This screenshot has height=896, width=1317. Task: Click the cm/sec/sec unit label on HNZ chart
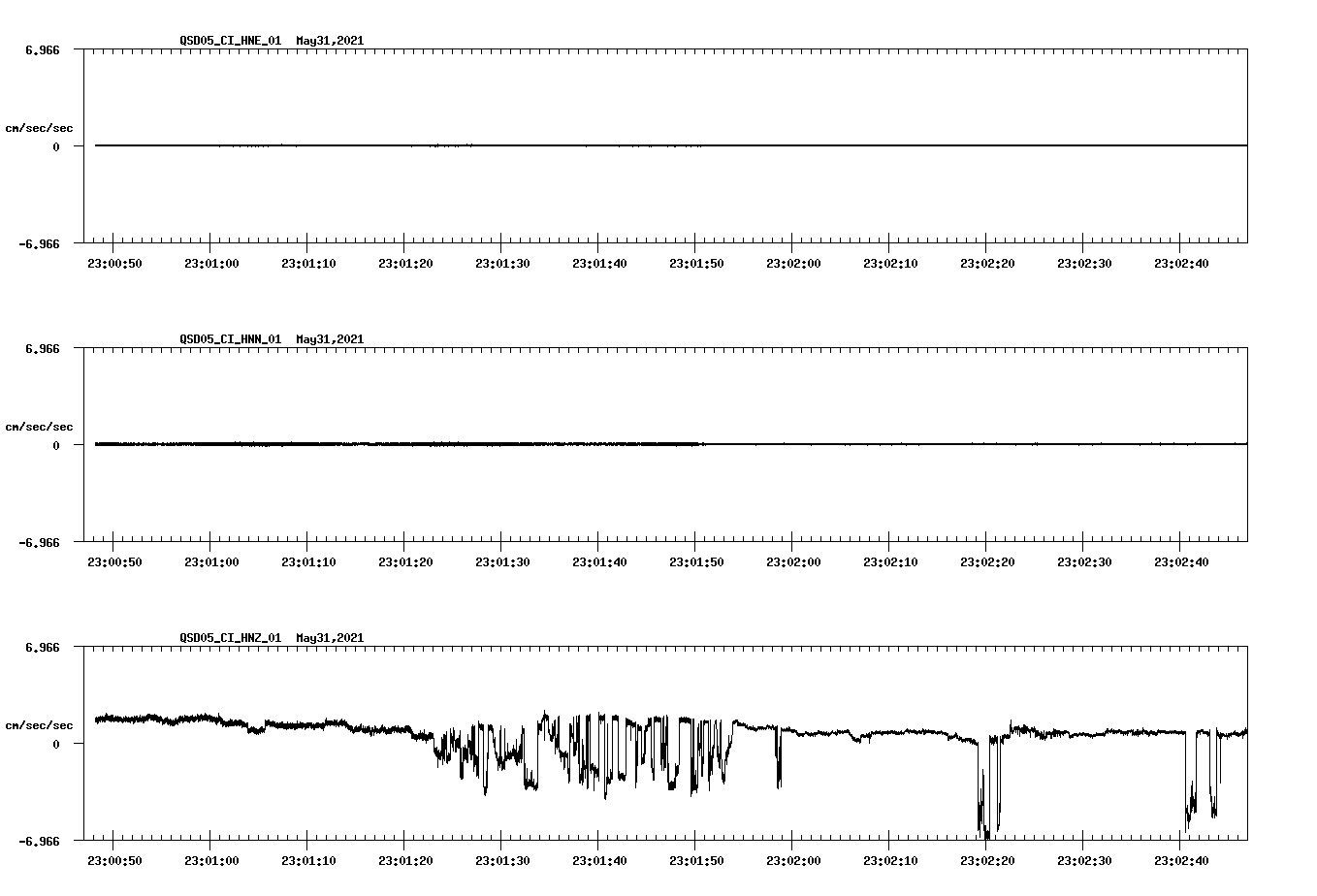point(39,726)
